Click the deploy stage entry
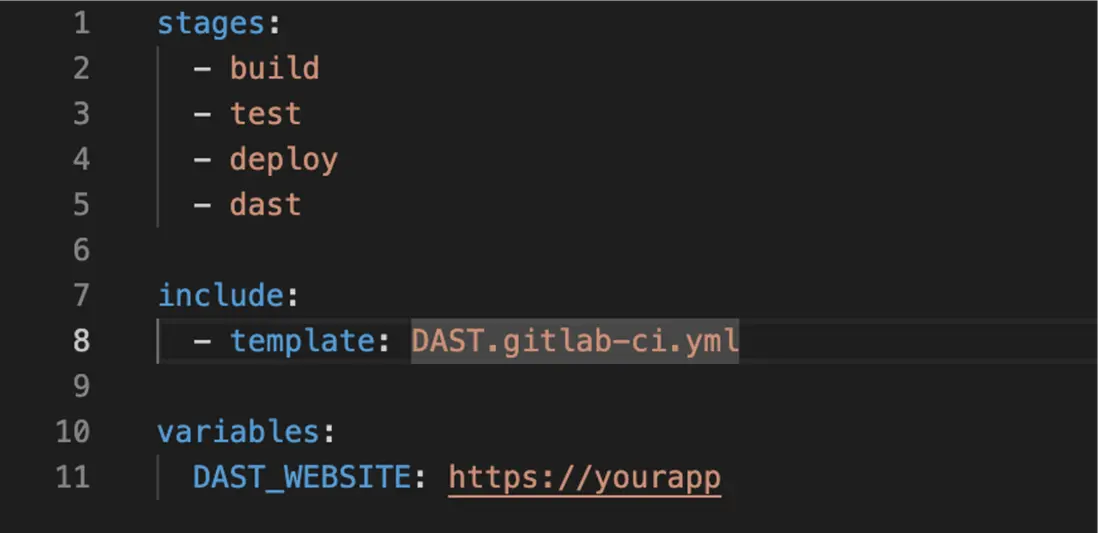 284,159
